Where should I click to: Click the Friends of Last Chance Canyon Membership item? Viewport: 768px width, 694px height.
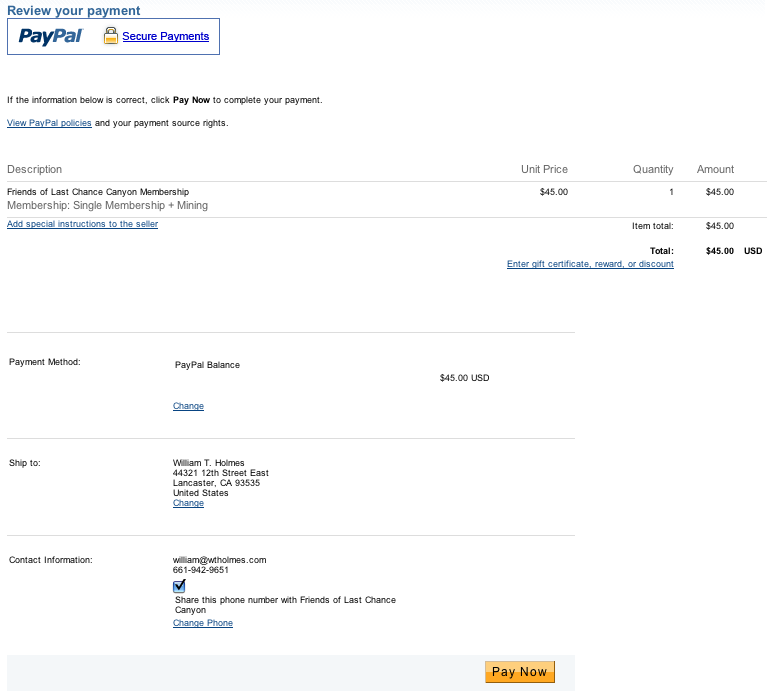click(98, 191)
